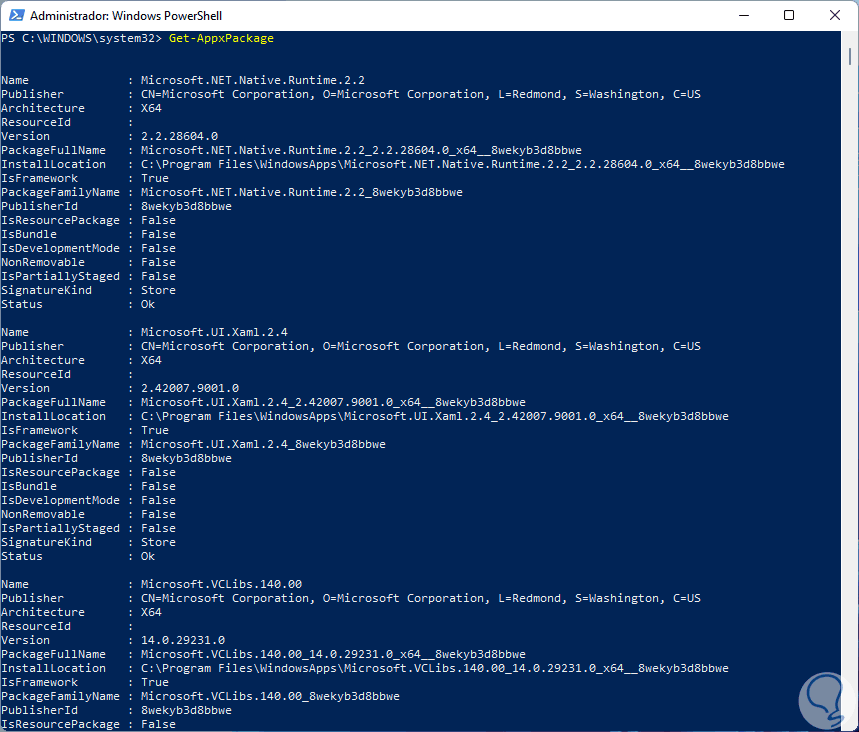859x732 pixels.
Task: Click the Get-AppxPackage command text
Action: click(x=221, y=38)
